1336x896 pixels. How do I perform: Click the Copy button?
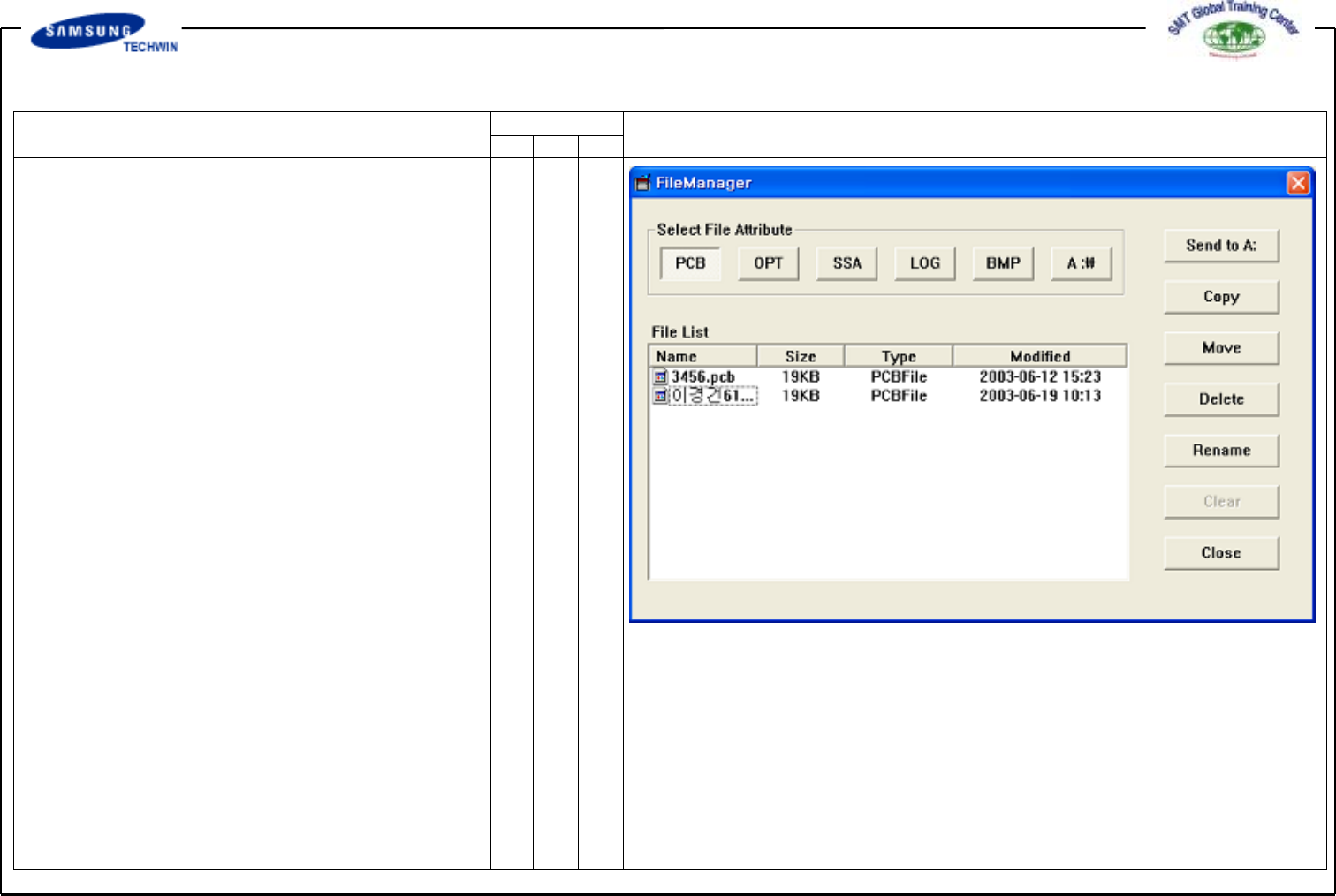[x=1221, y=297]
